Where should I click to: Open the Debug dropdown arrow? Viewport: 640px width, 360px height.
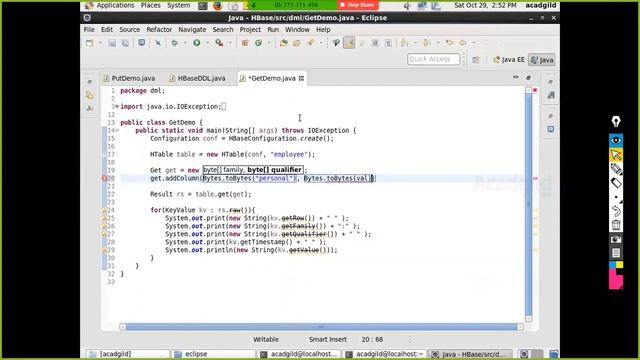[x=185, y=43]
